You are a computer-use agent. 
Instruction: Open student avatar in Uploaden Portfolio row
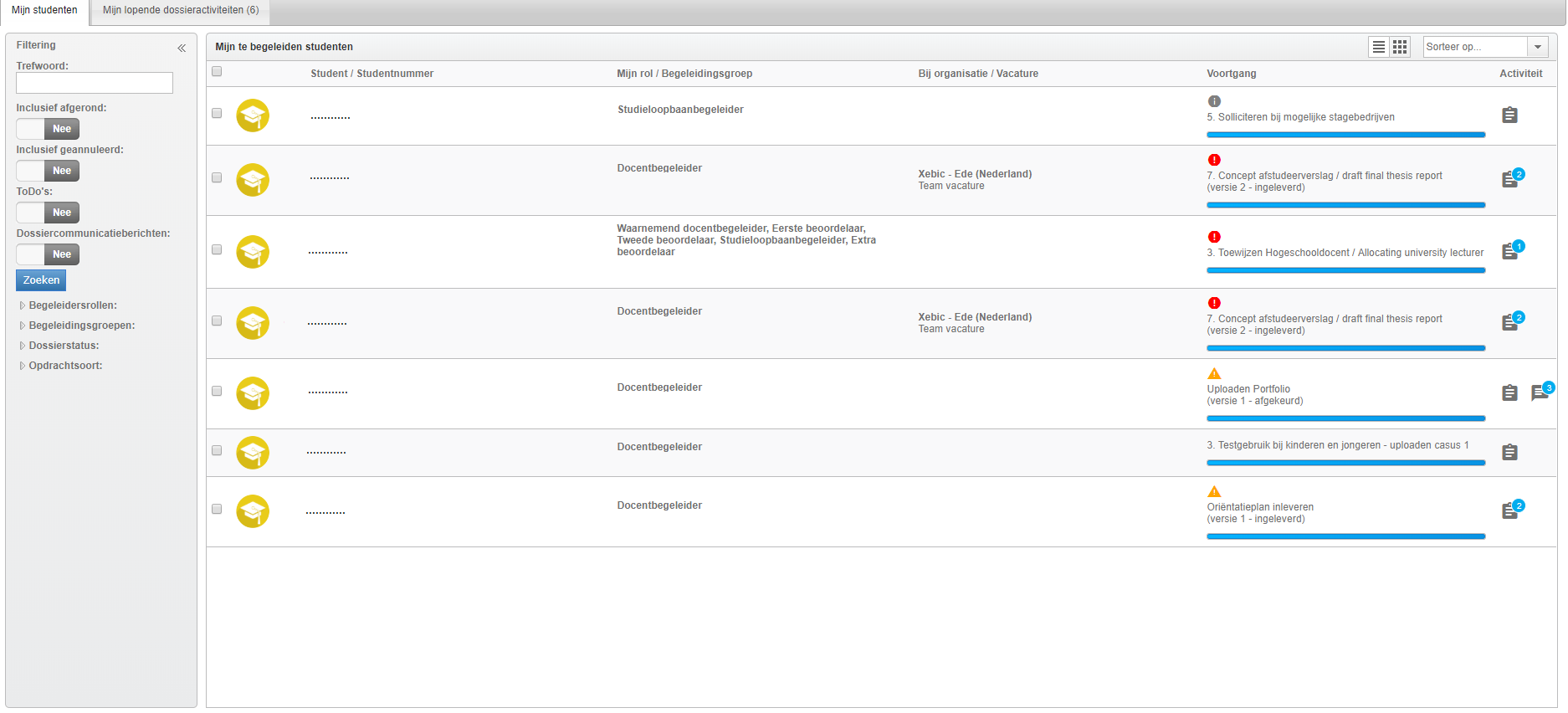click(253, 393)
